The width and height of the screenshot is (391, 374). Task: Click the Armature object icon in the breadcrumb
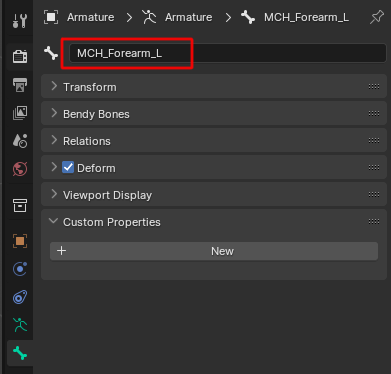click(x=51, y=17)
